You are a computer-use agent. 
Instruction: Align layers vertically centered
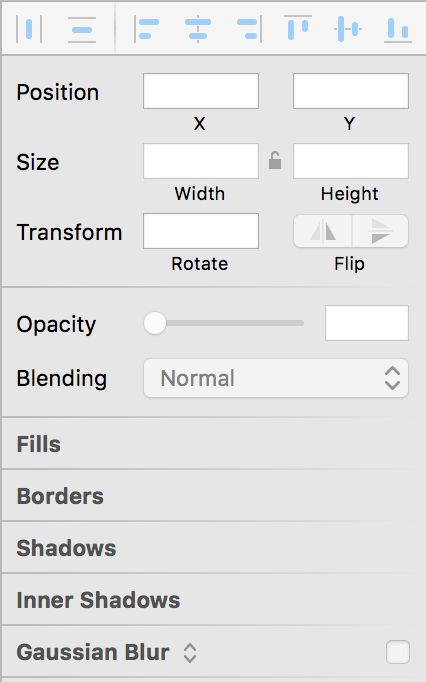pos(348,29)
